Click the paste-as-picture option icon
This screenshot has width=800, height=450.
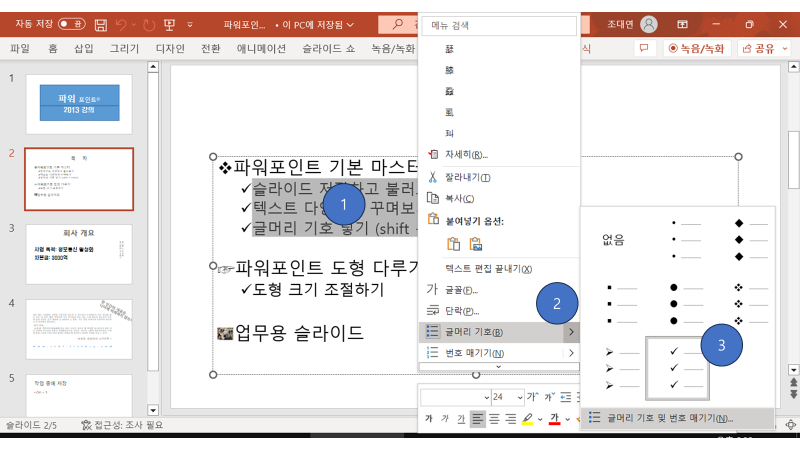tap(476, 244)
